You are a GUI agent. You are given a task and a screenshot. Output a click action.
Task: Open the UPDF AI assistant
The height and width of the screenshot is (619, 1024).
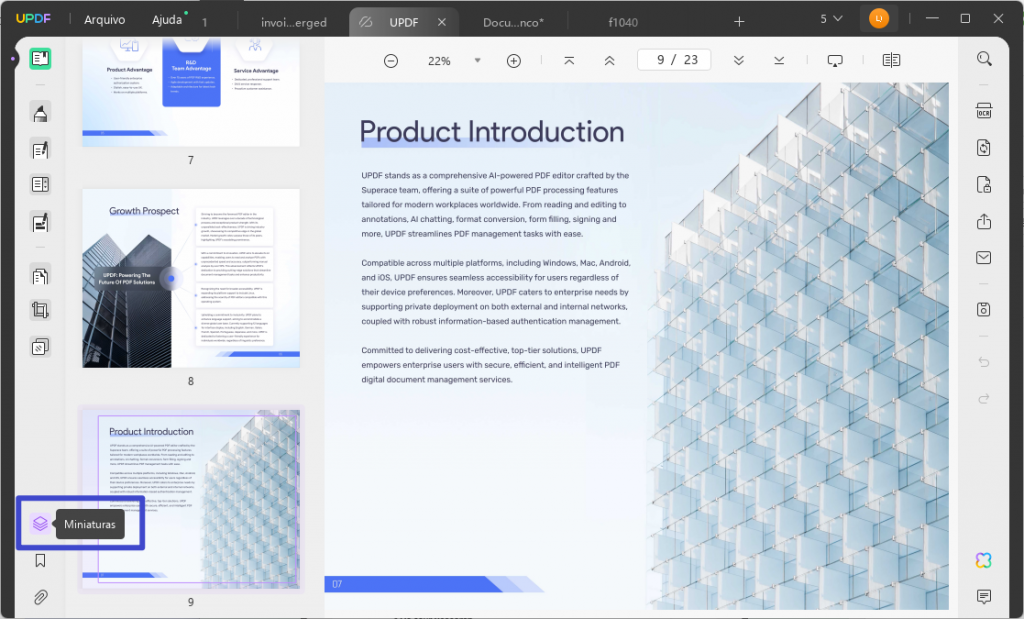coord(984,560)
